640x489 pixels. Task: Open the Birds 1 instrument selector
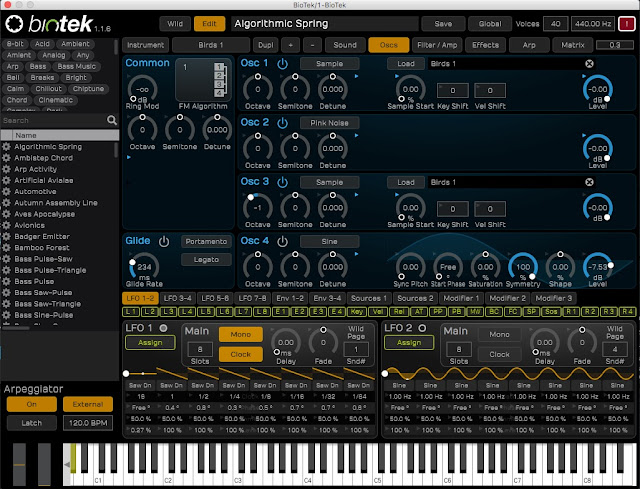(211, 45)
